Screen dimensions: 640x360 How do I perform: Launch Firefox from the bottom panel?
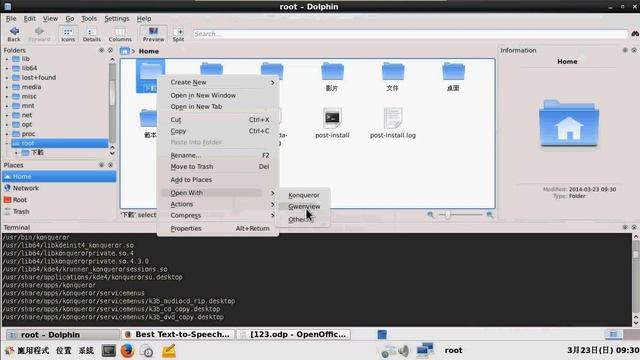pyautogui.click(x=127, y=351)
